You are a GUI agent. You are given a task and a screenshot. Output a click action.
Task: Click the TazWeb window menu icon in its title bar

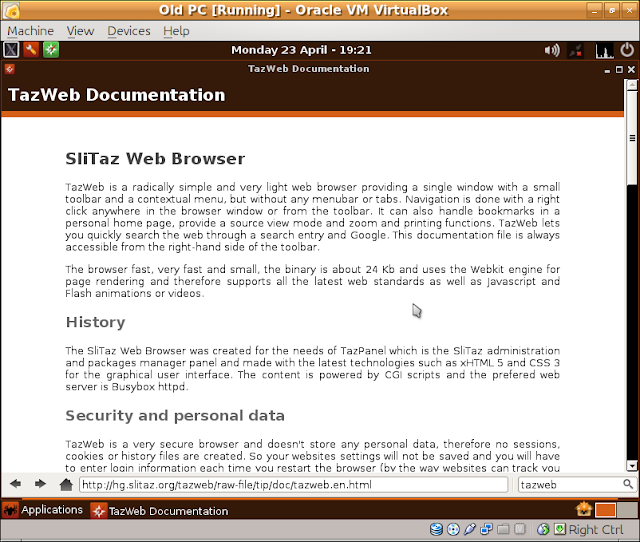[10, 69]
